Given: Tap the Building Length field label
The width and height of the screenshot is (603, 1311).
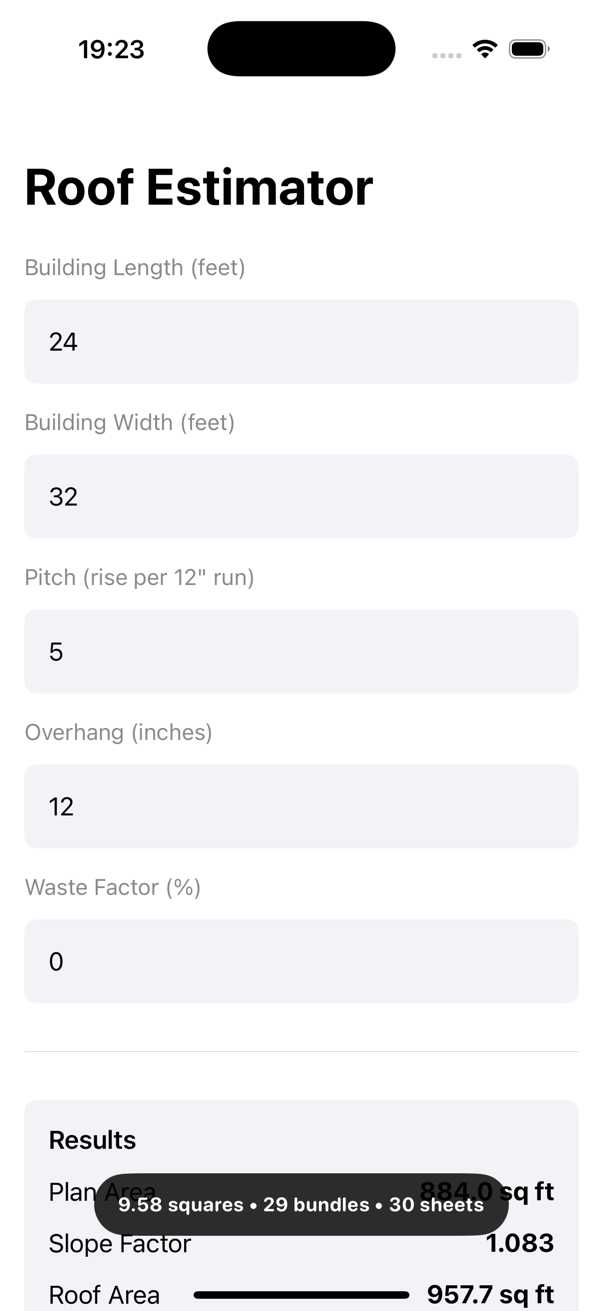Looking at the screenshot, I should click(x=135, y=267).
